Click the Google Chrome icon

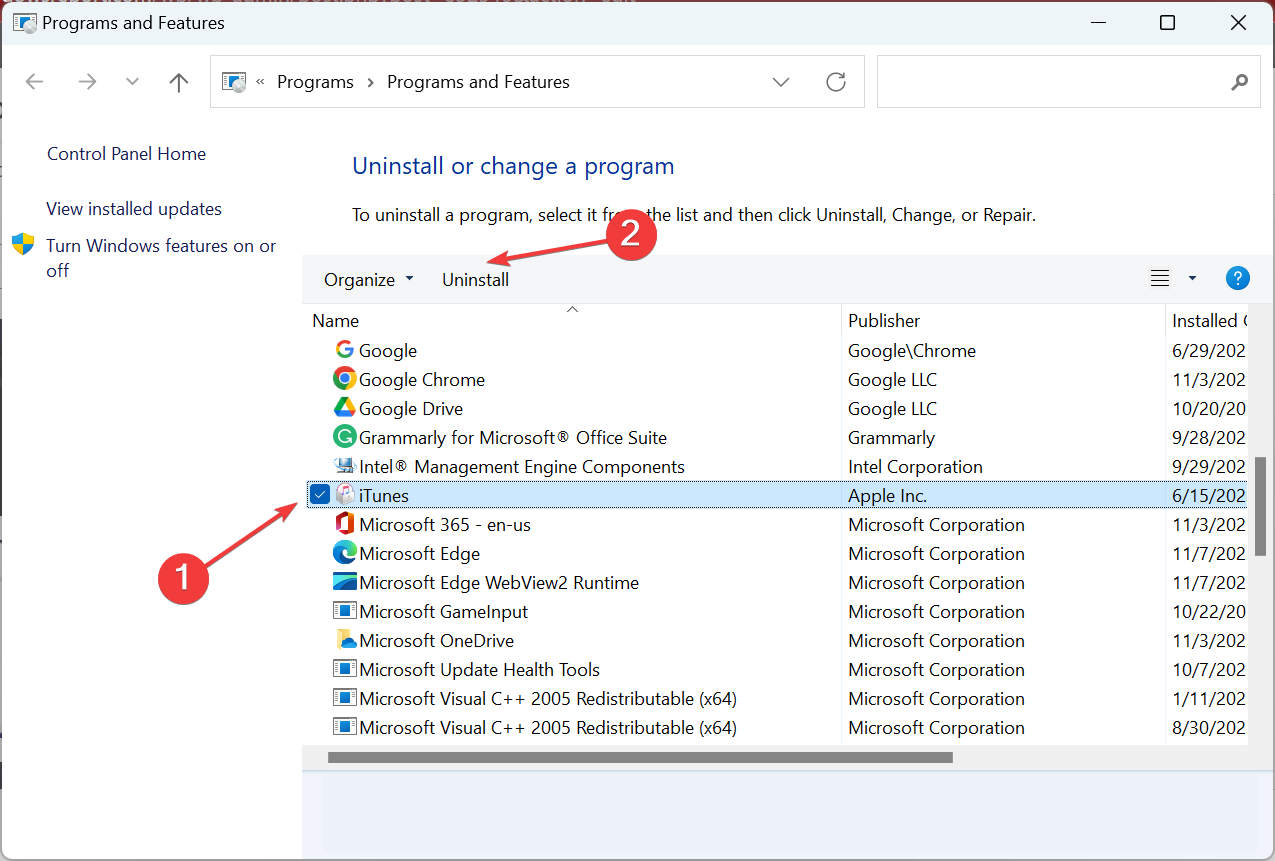345,379
